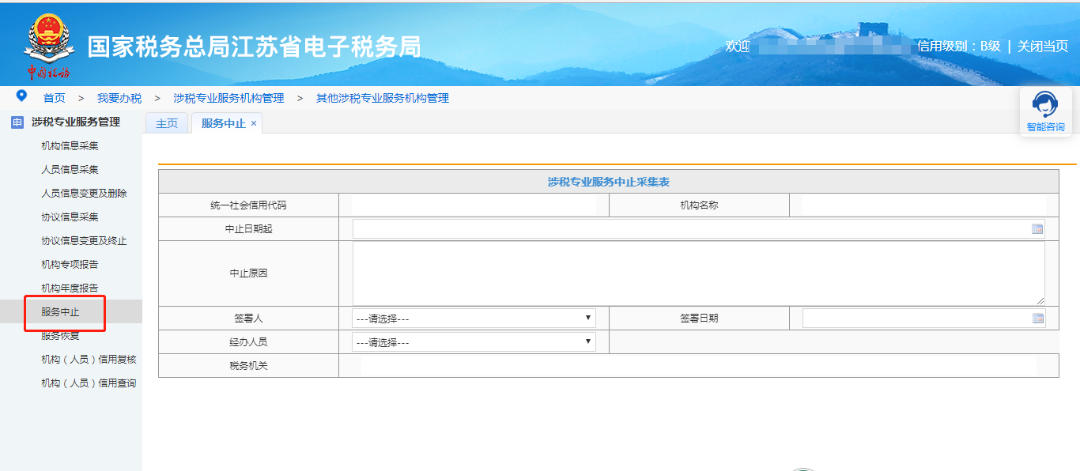Open 机构专项报告 in sidebar
1080x471 pixels.
click(70, 264)
